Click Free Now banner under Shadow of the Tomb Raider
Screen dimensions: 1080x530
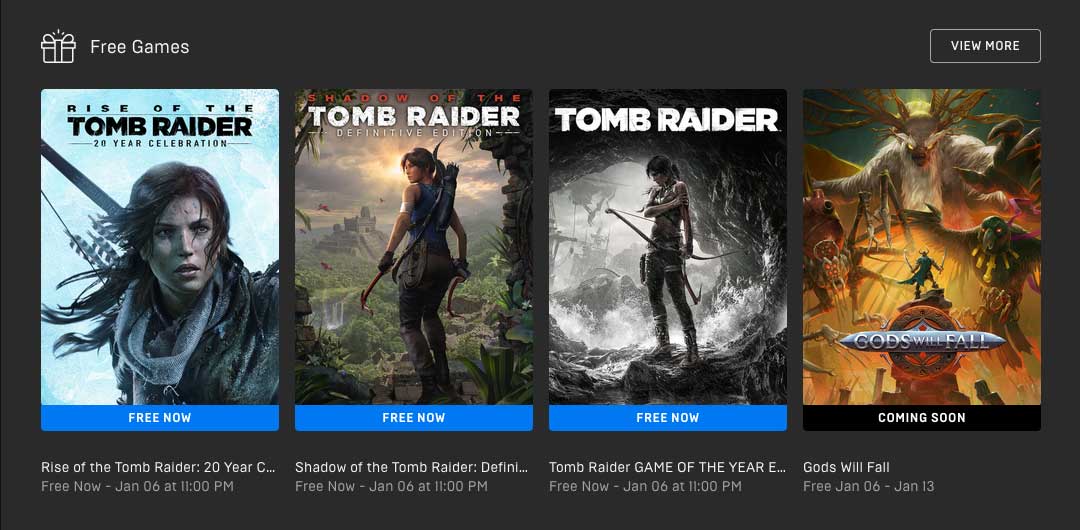pos(414,418)
